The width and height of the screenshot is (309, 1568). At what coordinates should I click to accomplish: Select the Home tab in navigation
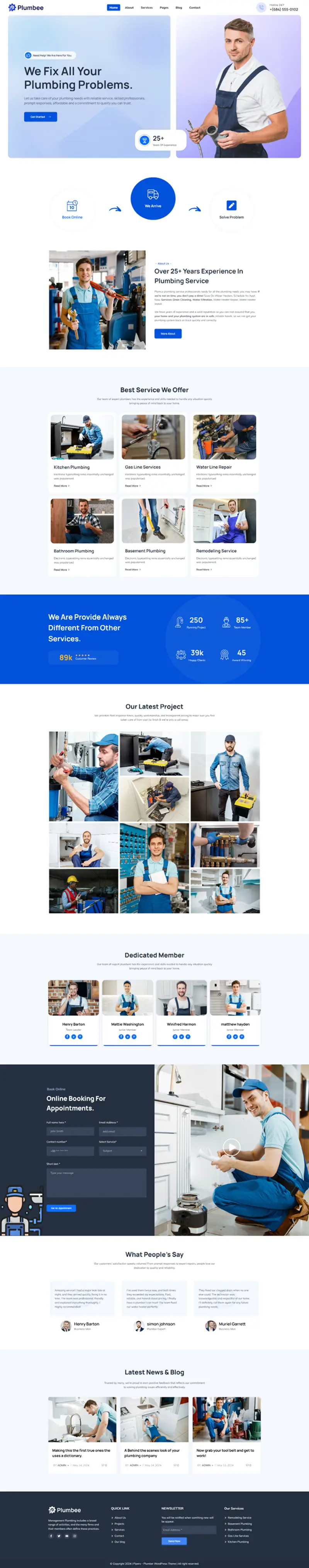114,8
